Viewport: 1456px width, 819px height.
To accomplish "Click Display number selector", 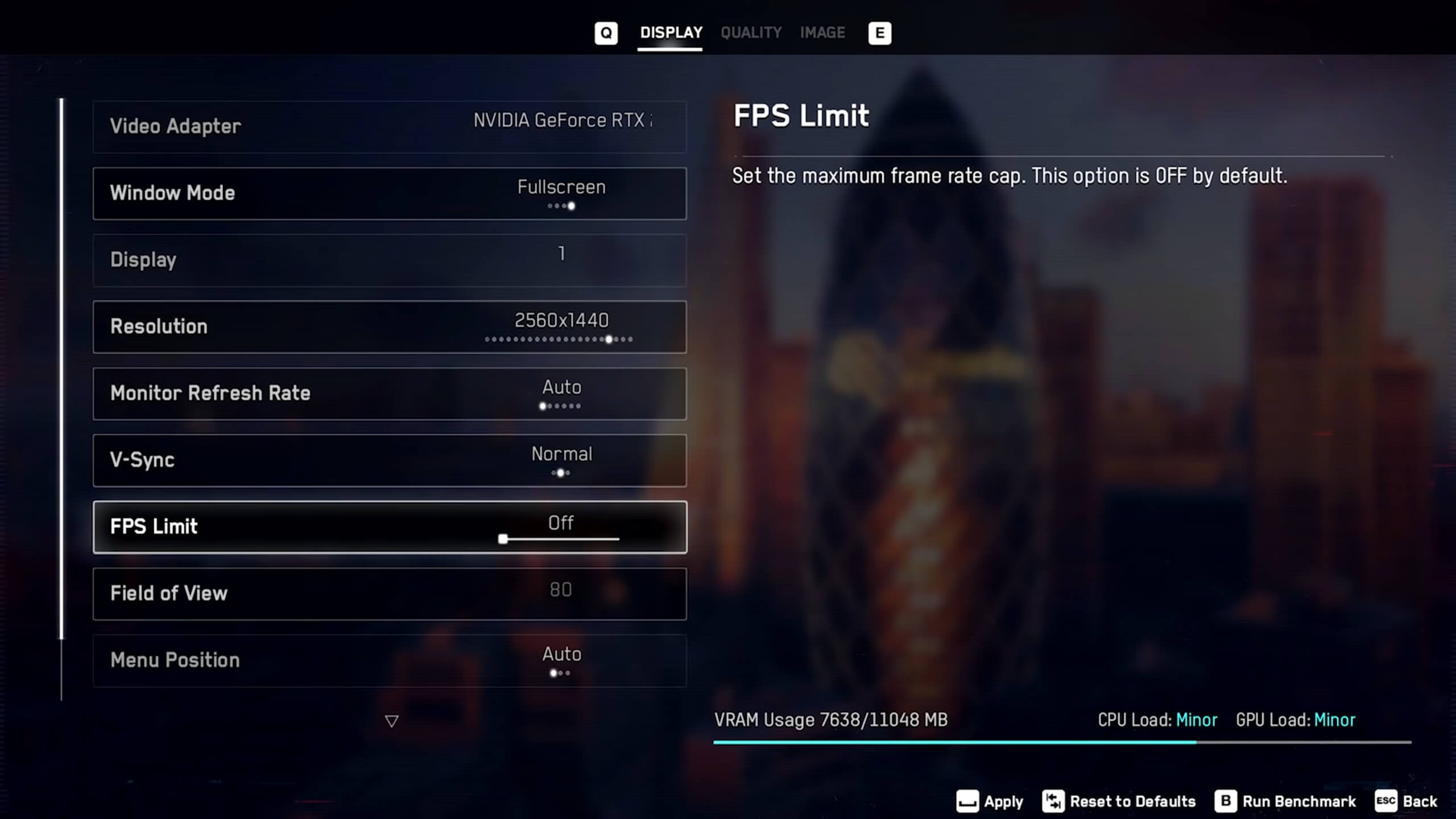I will coord(561,260).
